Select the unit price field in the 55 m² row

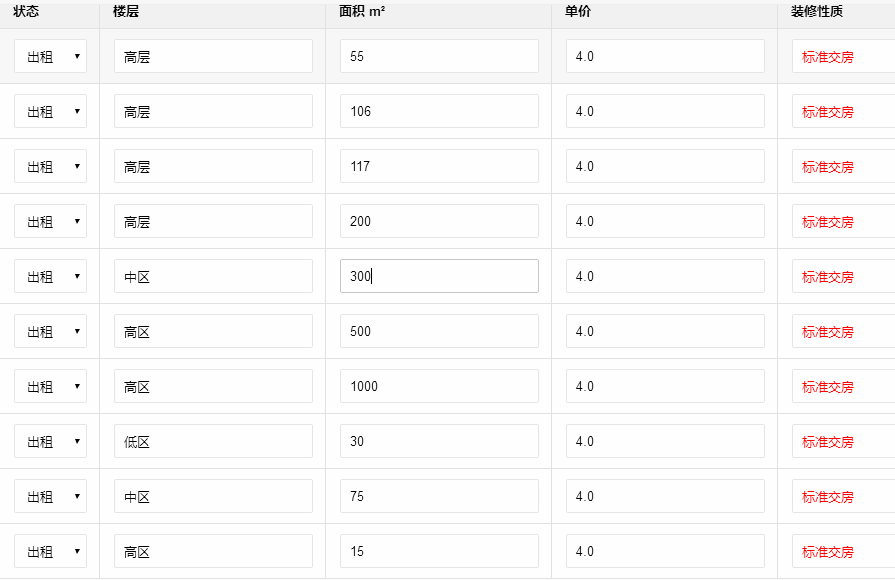[665, 57]
